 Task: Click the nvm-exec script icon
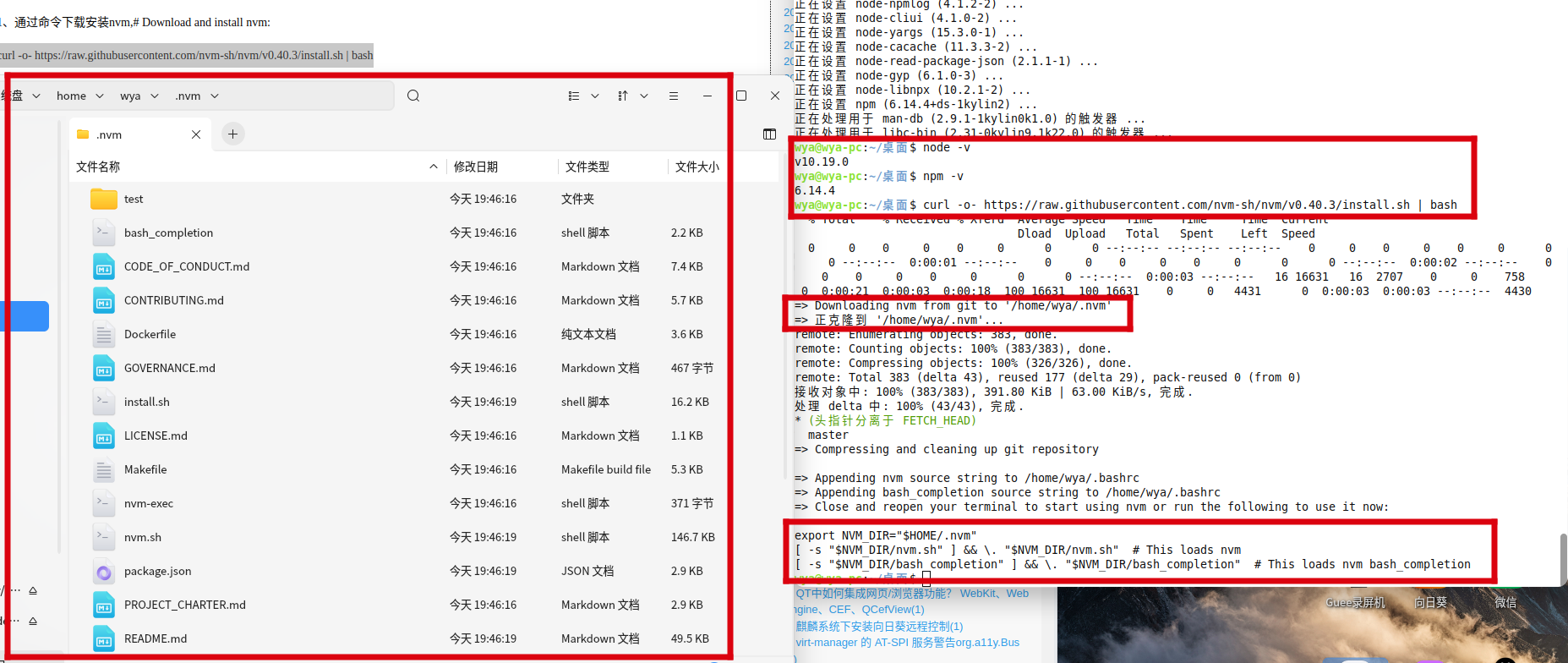click(x=104, y=503)
